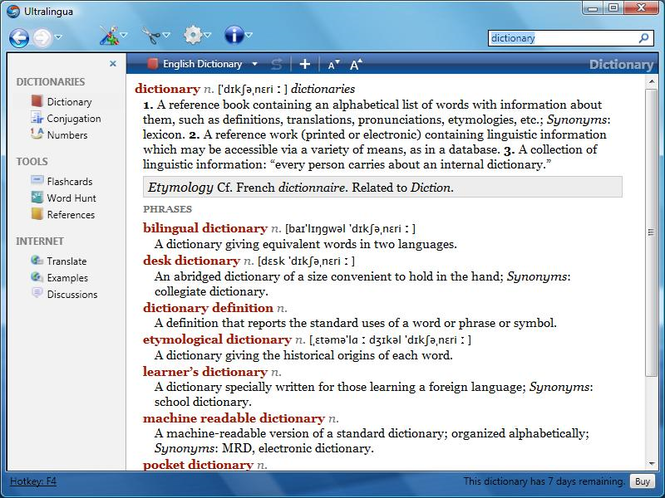Decrease font size with the smaller A icon

click(x=333, y=64)
